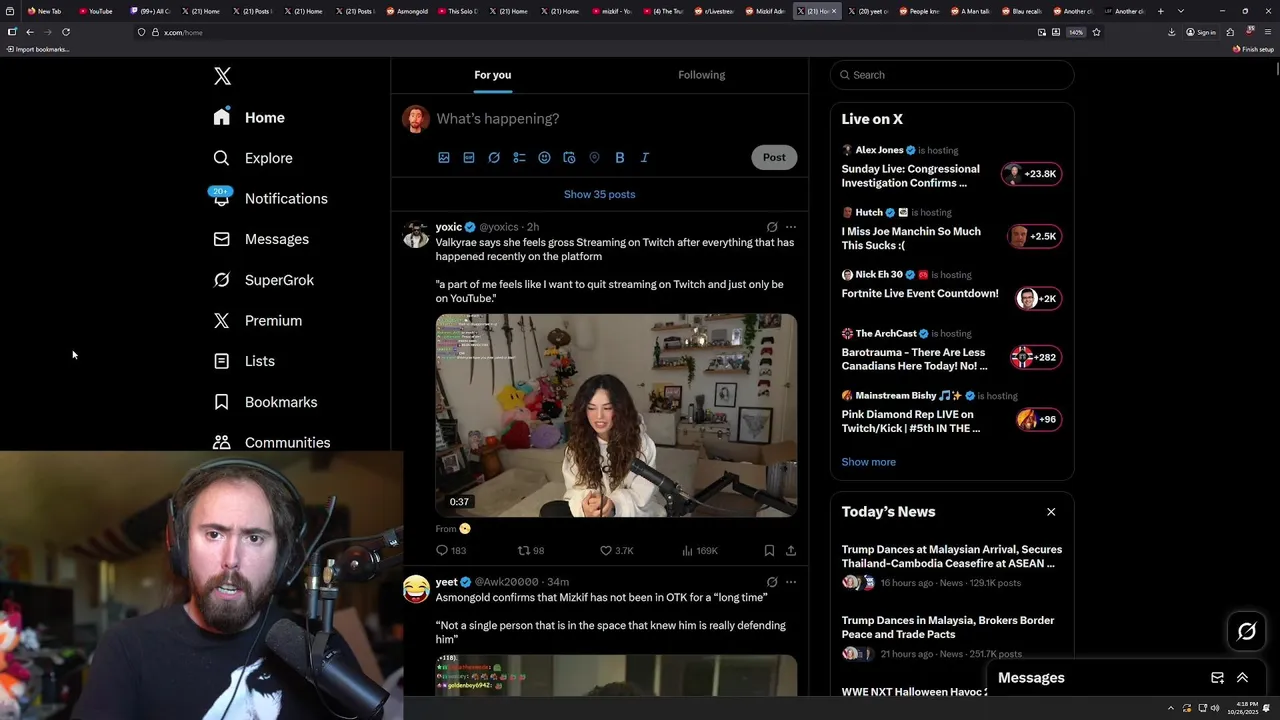Switch to the Following tab
This screenshot has width=1280, height=720.
click(701, 75)
